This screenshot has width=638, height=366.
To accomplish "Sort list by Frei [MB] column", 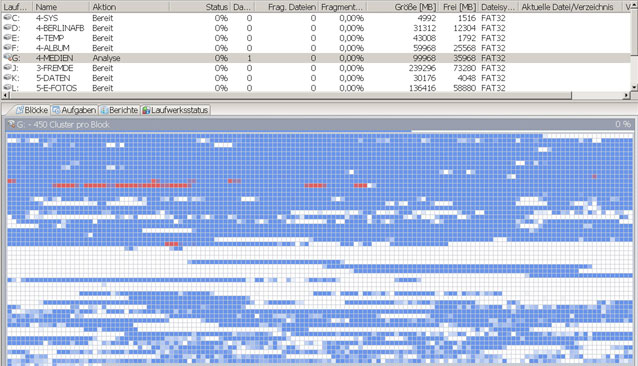I will coord(458,7).
